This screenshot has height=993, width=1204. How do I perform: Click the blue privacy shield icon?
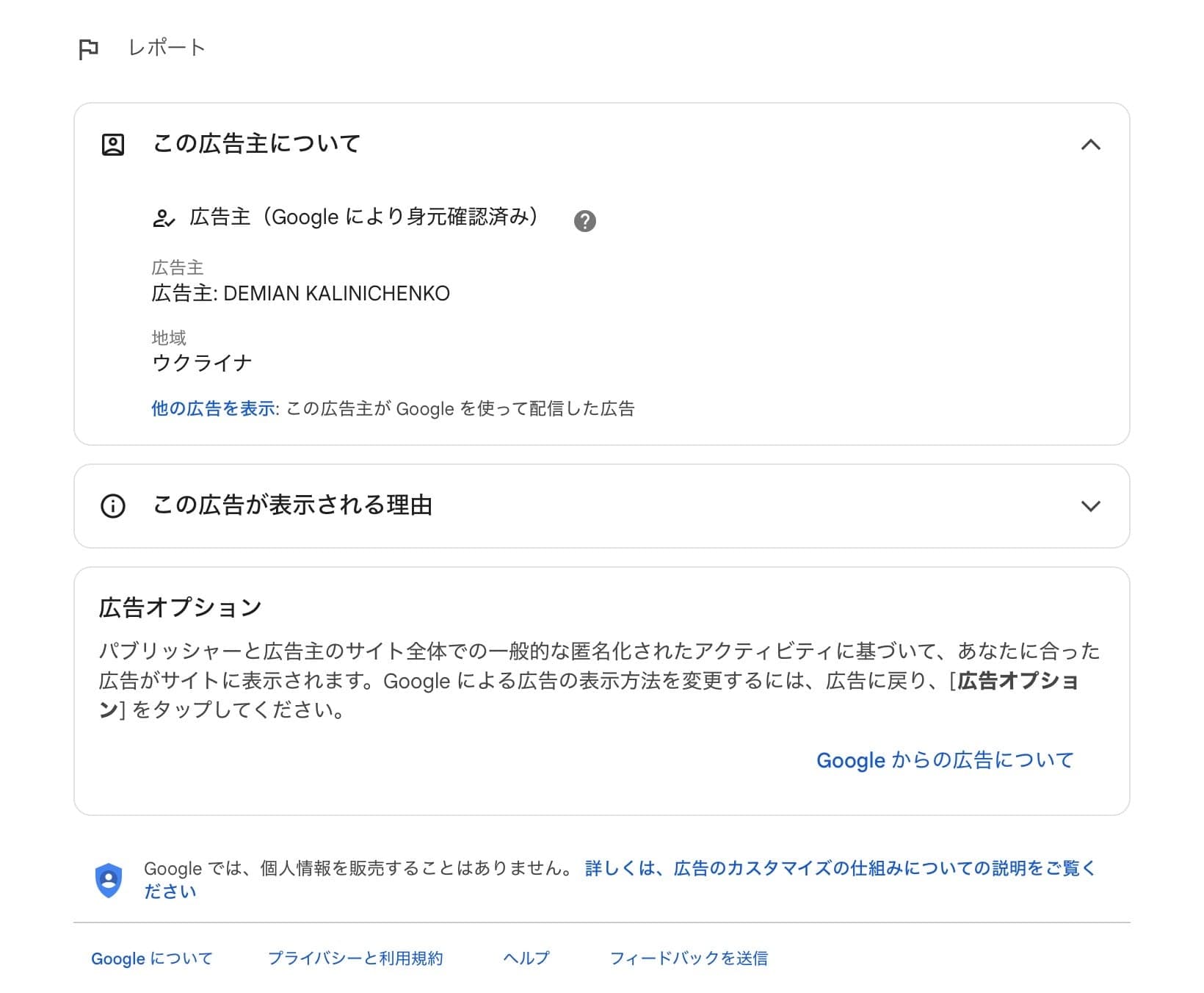[x=109, y=880]
